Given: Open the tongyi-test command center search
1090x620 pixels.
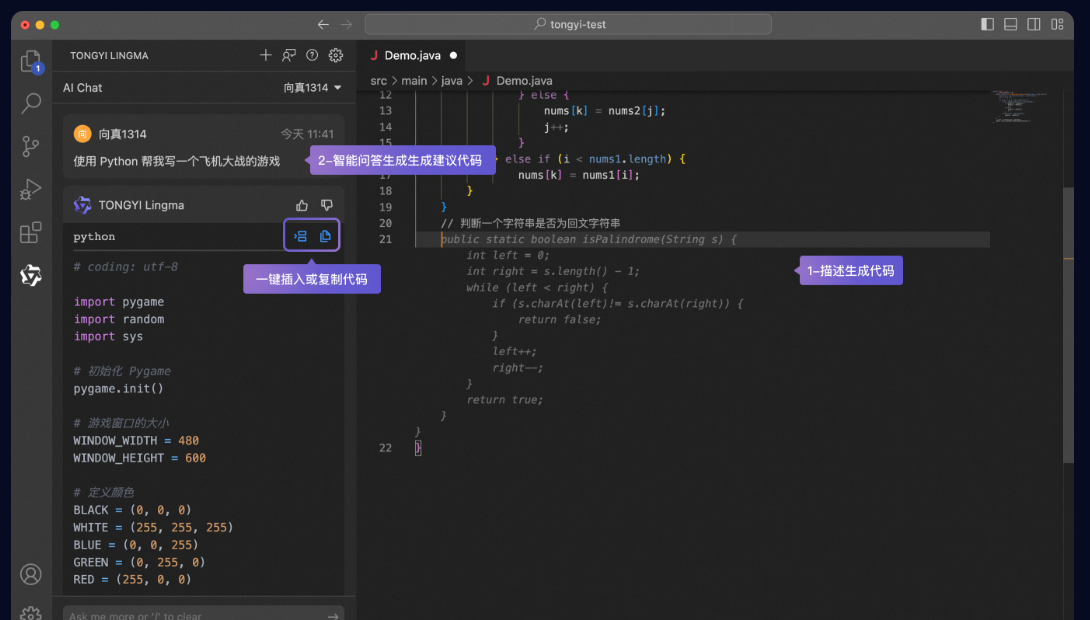Looking at the screenshot, I should coord(570,24).
